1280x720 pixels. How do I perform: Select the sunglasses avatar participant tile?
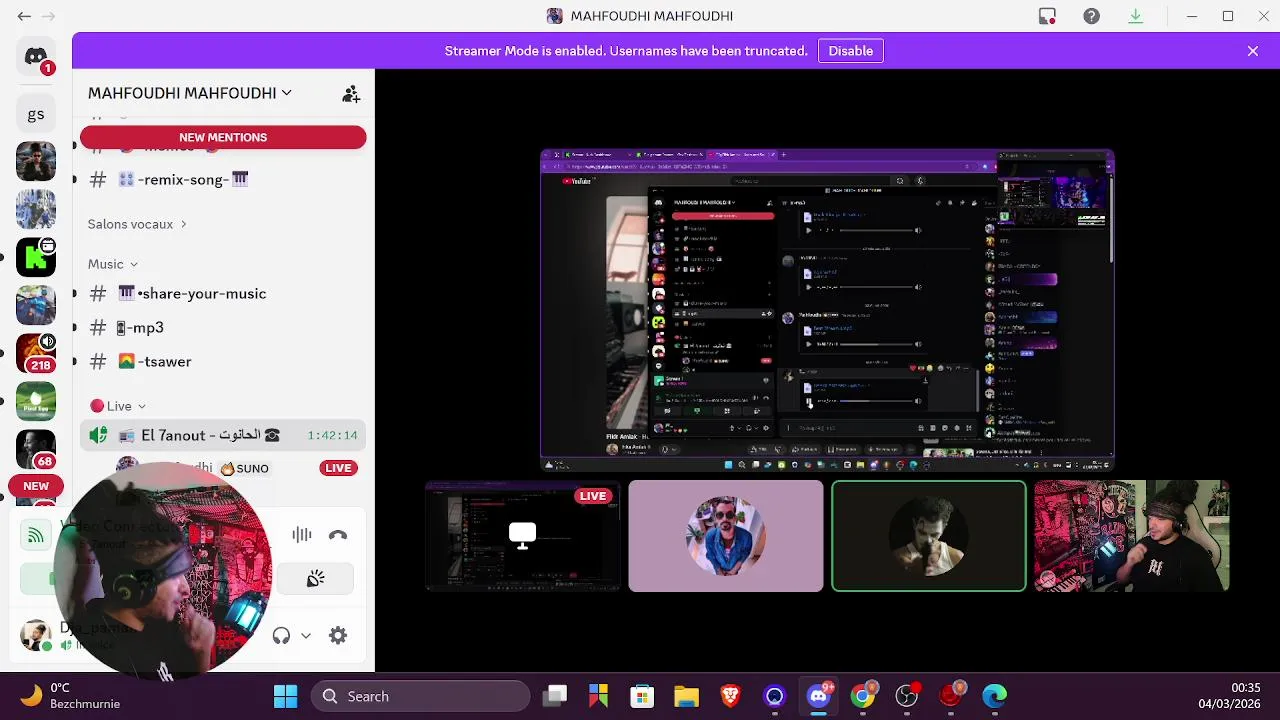(725, 536)
